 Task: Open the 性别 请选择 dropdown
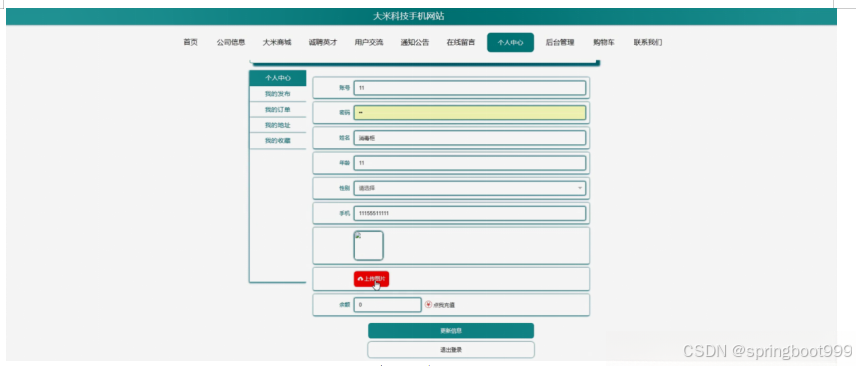click(x=469, y=188)
